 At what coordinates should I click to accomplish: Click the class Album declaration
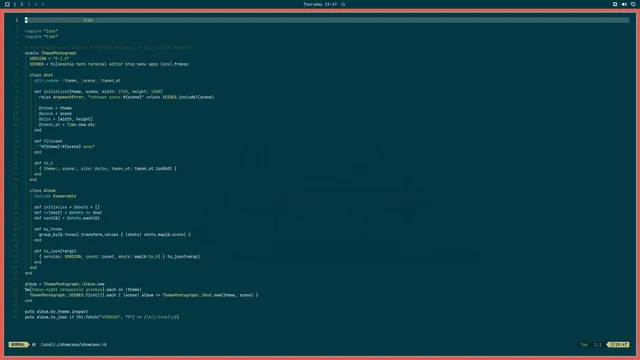(42, 191)
